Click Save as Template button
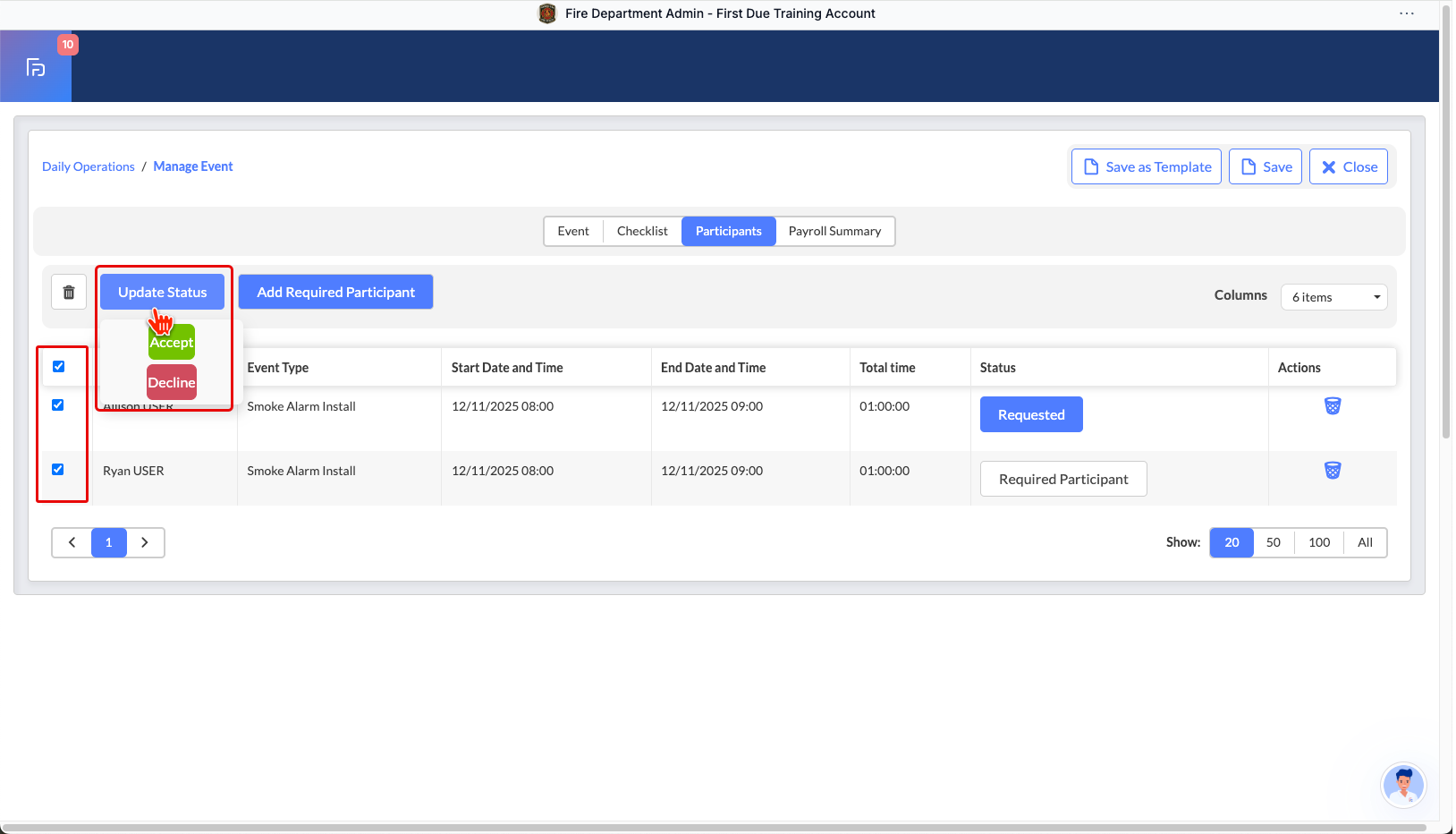This screenshot has height=834, width=1456. click(x=1146, y=166)
